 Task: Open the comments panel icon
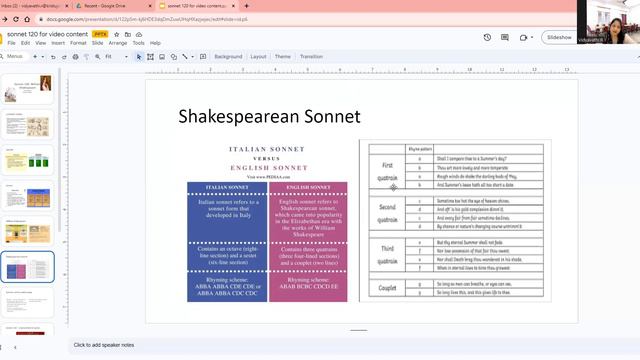pos(505,38)
